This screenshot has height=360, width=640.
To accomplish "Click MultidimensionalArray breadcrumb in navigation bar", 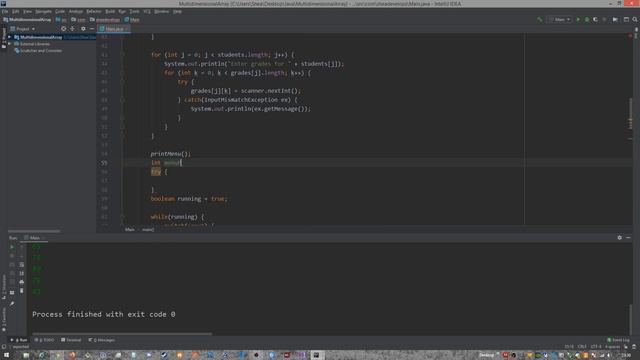I will (x=27, y=20).
